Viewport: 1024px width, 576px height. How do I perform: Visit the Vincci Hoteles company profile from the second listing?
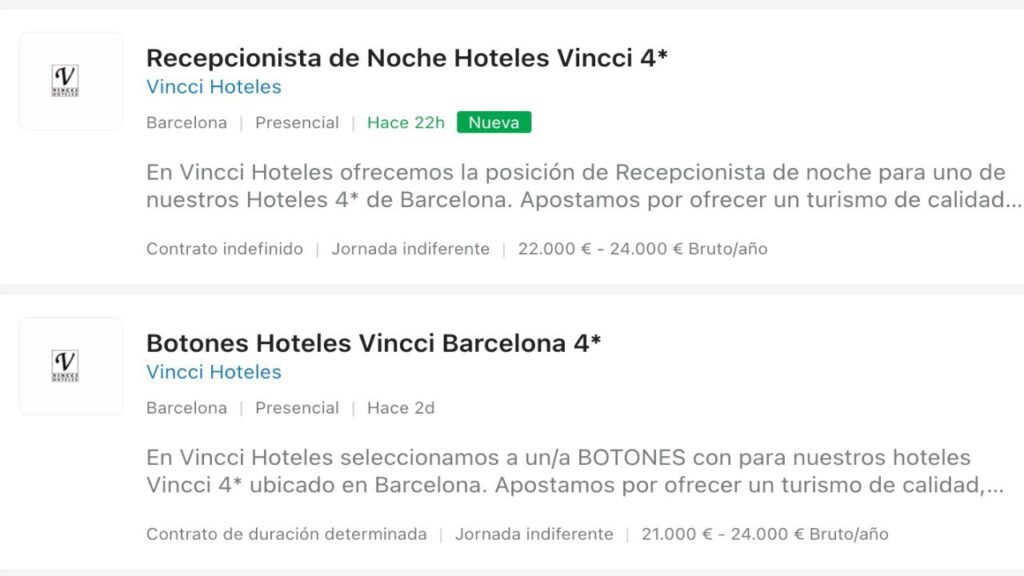213,372
